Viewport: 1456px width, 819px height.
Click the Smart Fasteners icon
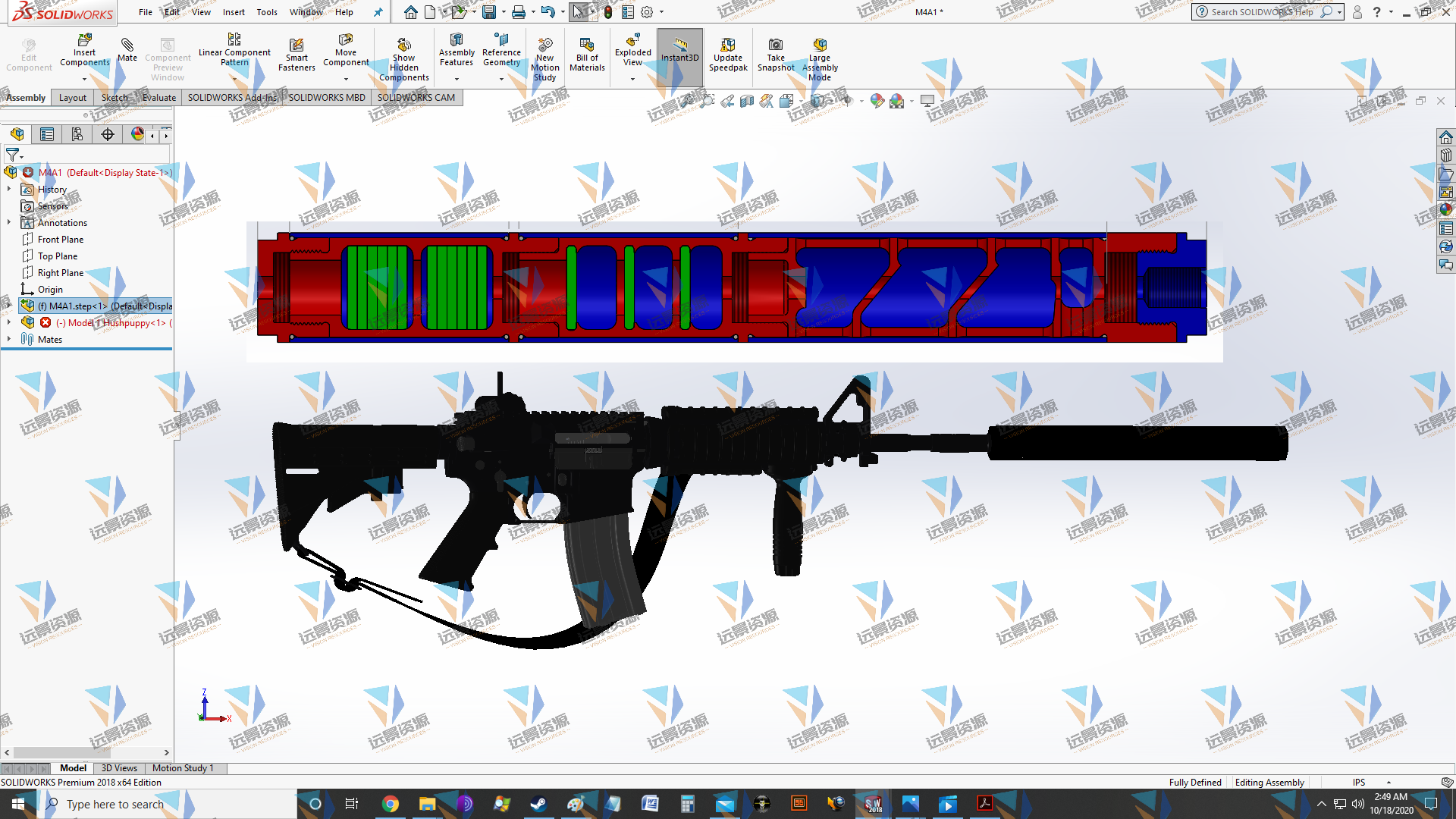click(x=297, y=45)
